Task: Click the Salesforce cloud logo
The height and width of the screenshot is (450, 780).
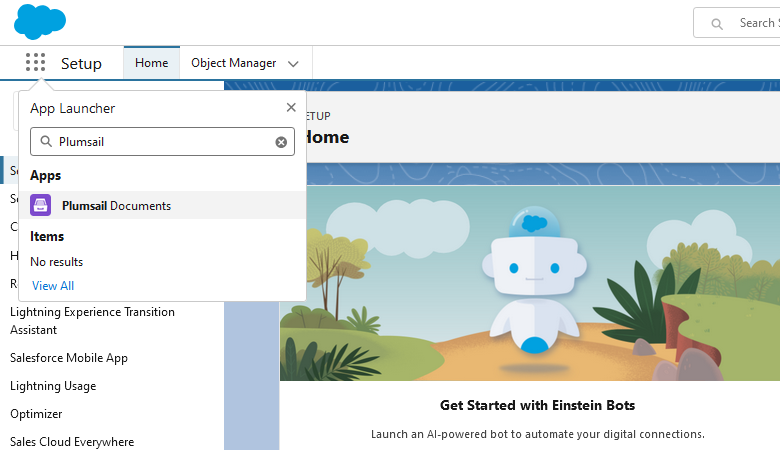Action: pyautogui.click(x=40, y=21)
